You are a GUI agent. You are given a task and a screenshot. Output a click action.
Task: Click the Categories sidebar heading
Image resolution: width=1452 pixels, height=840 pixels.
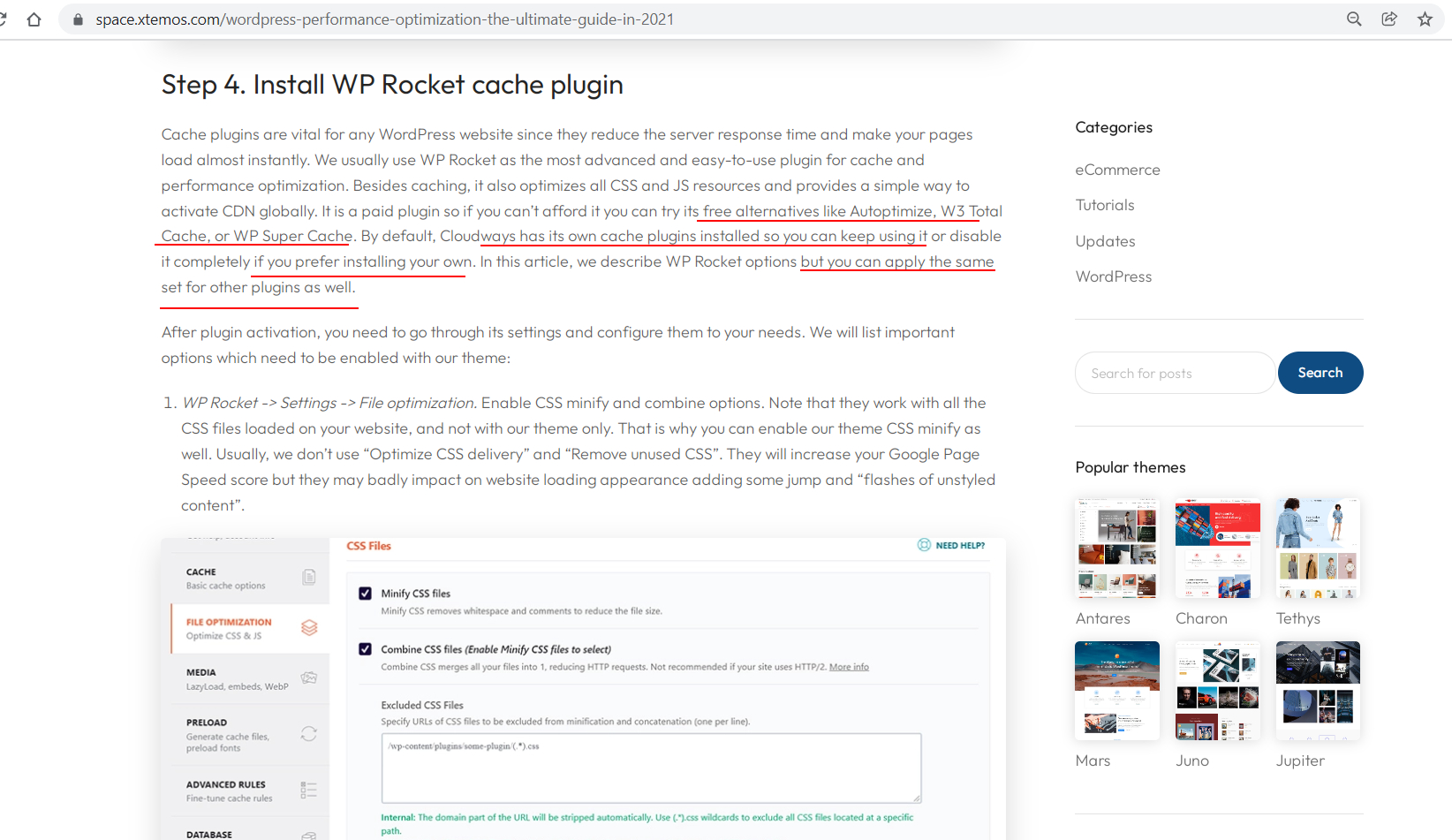tap(1114, 127)
